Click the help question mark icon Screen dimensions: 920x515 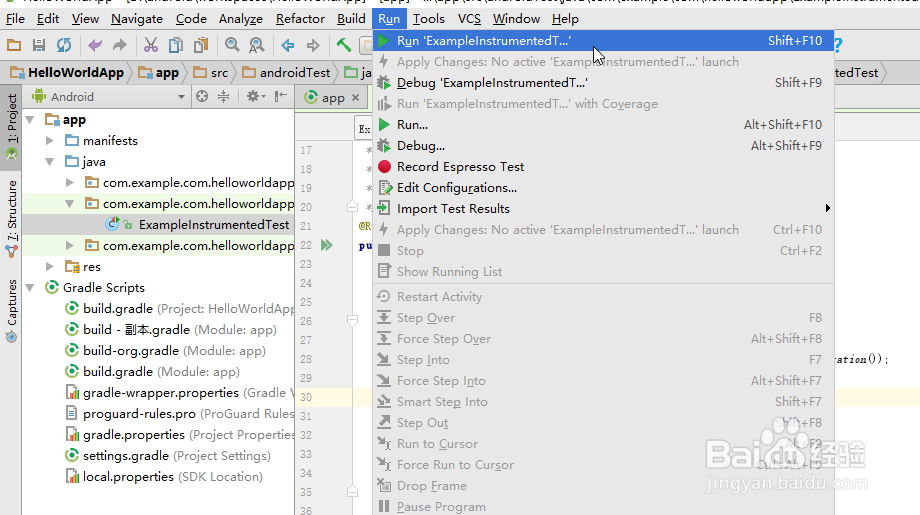[838, 45]
